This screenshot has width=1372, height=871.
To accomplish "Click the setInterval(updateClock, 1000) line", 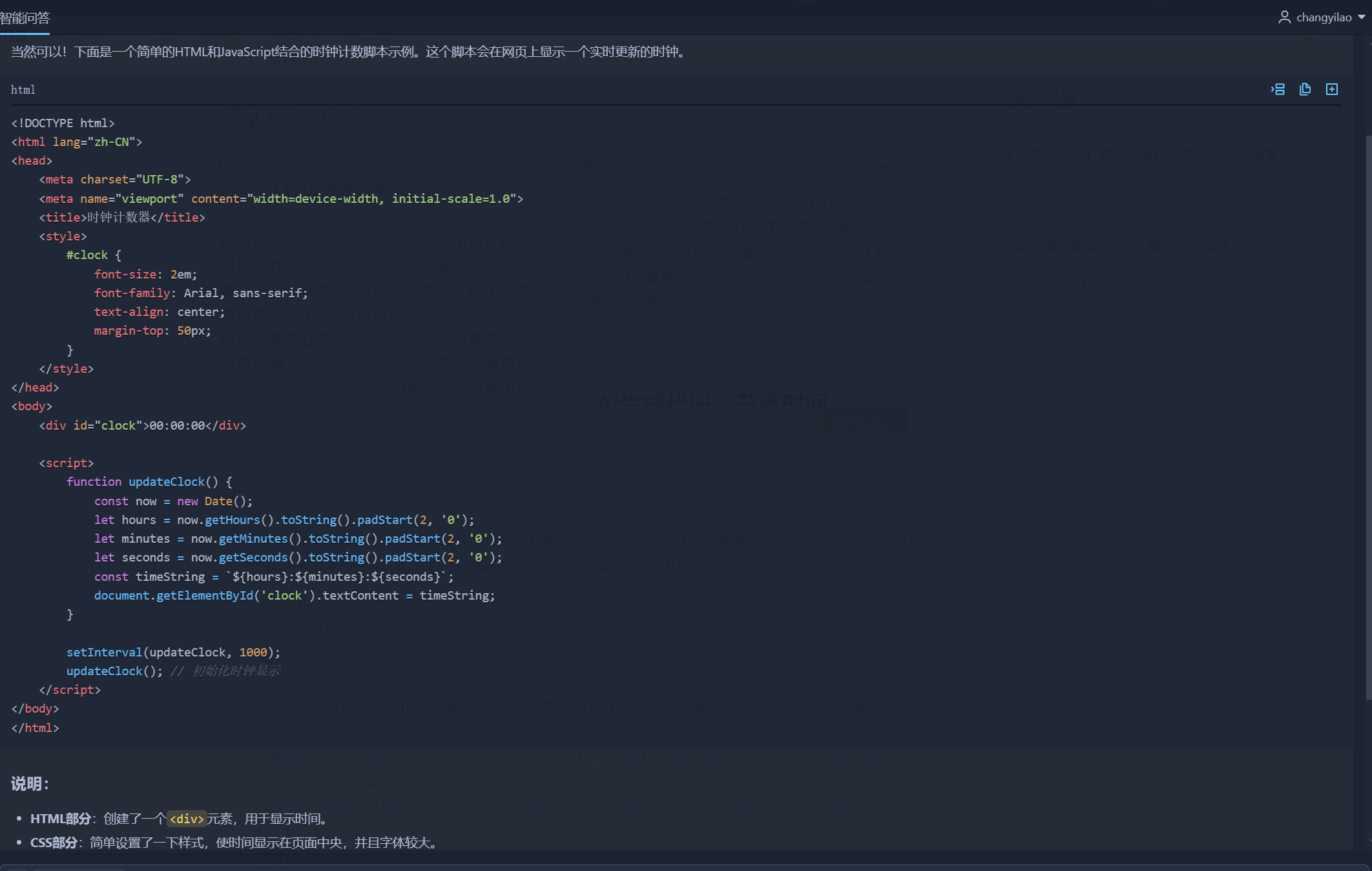I will coord(173,652).
